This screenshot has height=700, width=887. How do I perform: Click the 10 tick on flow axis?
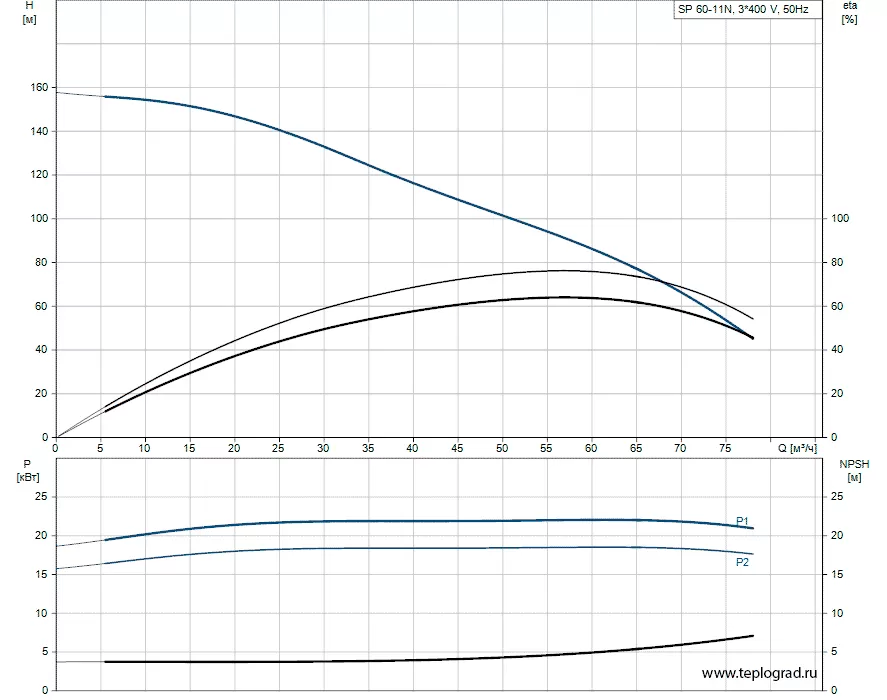pos(144,448)
